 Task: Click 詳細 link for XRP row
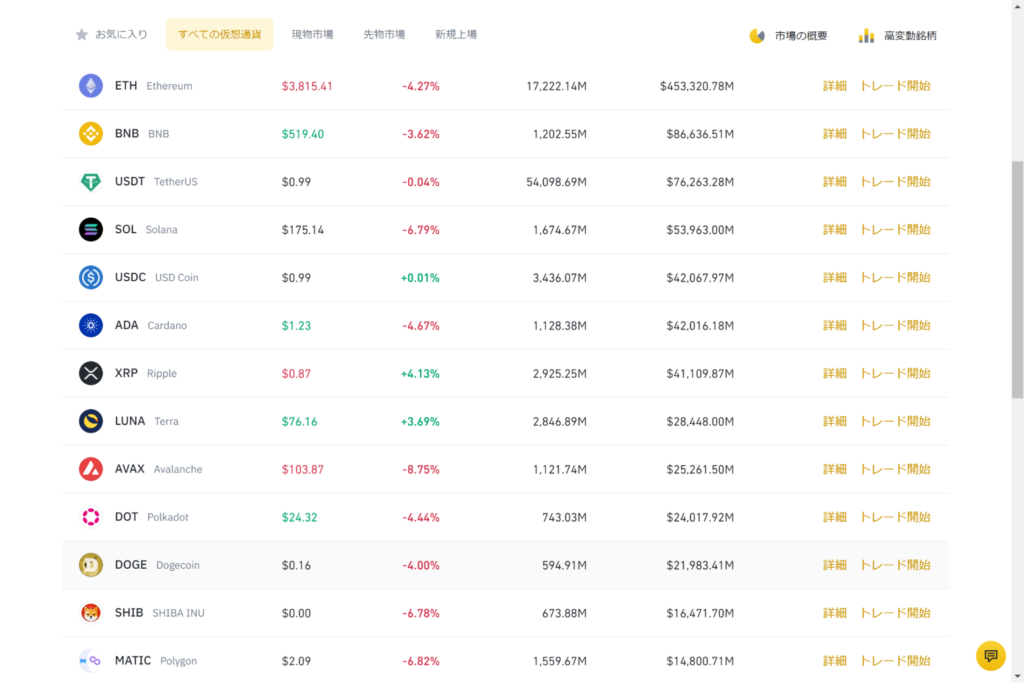[834, 374]
